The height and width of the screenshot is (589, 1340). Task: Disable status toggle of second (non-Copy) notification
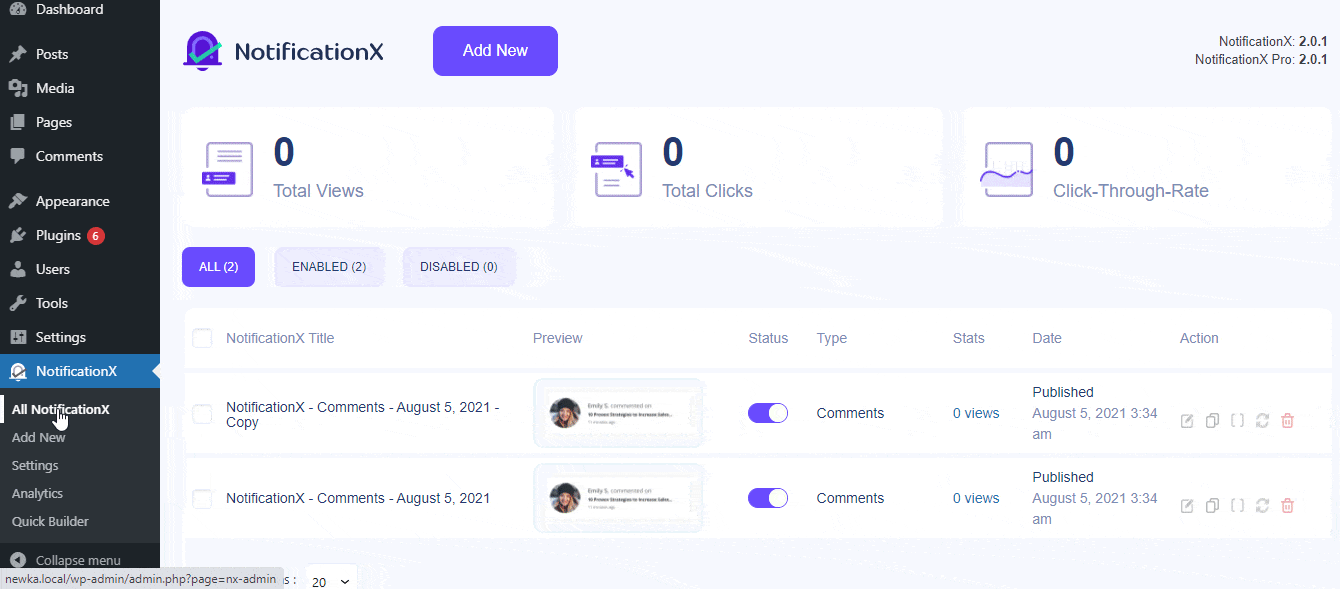click(768, 498)
